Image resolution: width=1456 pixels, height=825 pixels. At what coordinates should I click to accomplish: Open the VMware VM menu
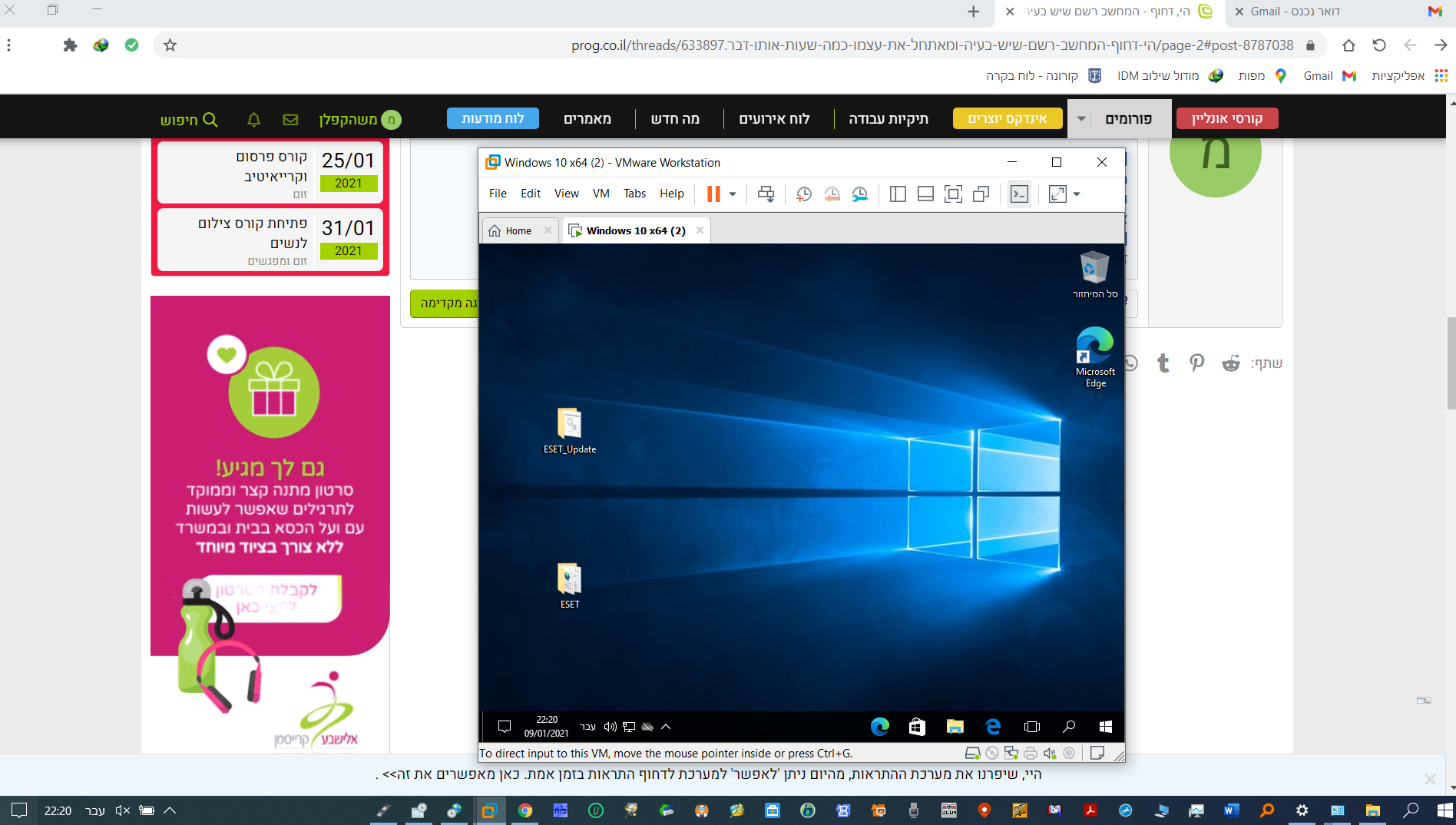click(x=601, y=194)
